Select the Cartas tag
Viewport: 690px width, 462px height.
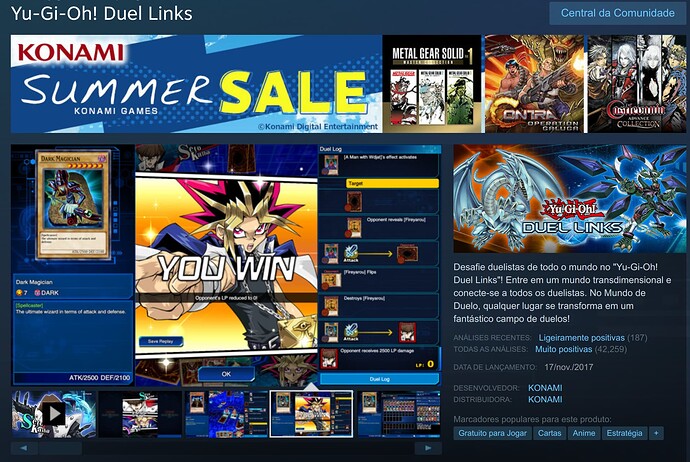coord(550,433)
